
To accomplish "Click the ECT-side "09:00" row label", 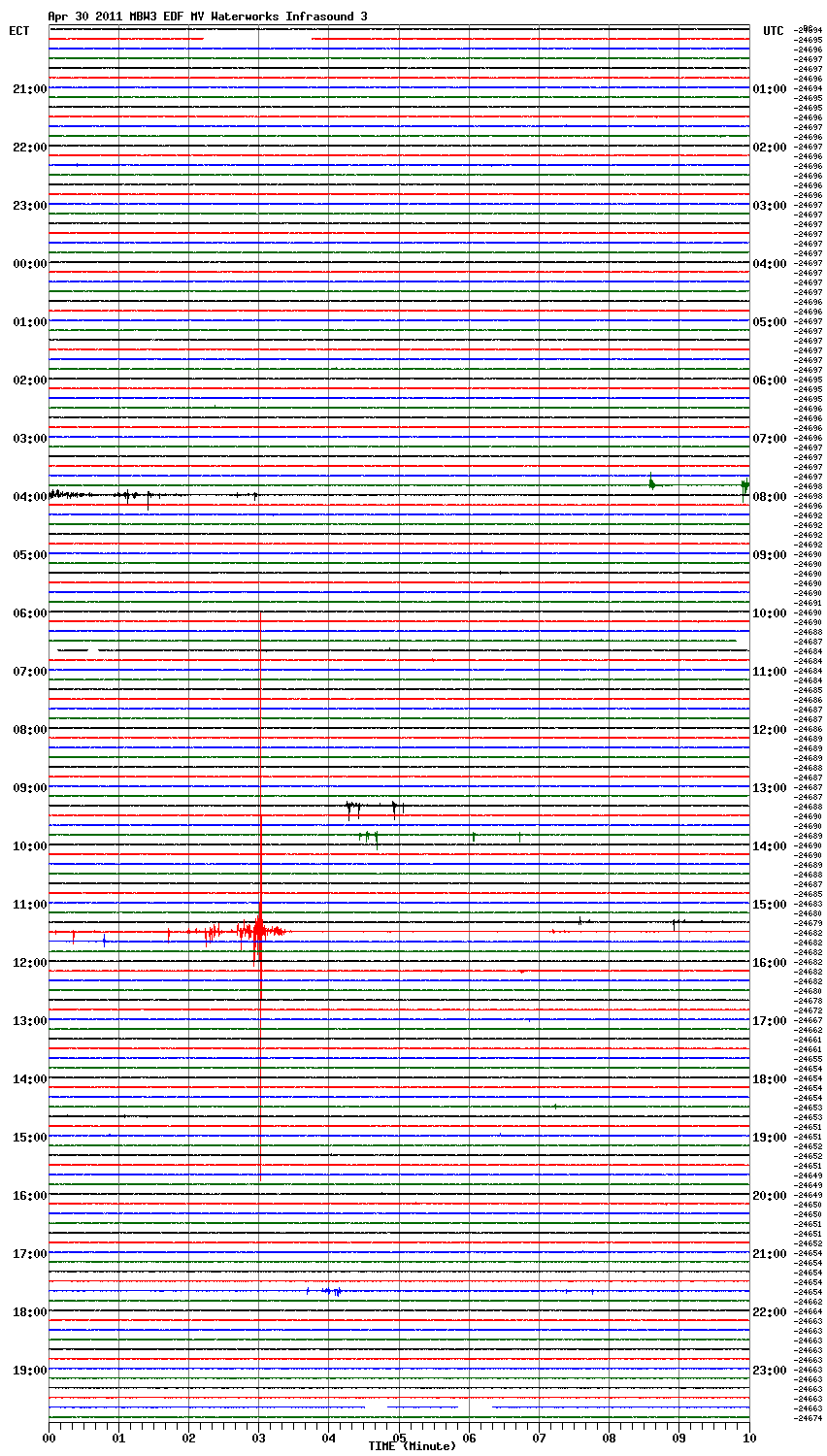I will 30,788.
